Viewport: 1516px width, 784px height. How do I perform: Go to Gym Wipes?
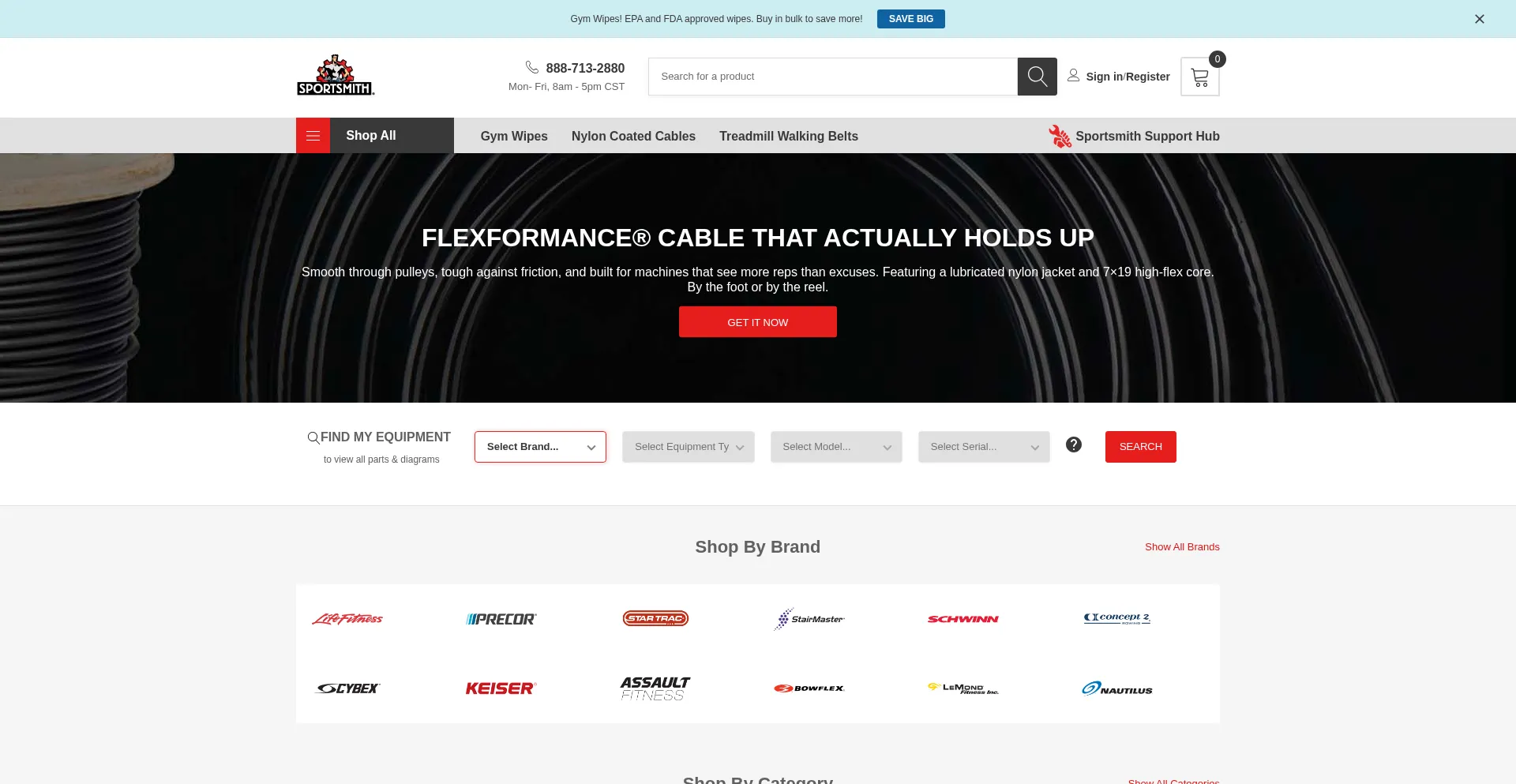[514, 136]
